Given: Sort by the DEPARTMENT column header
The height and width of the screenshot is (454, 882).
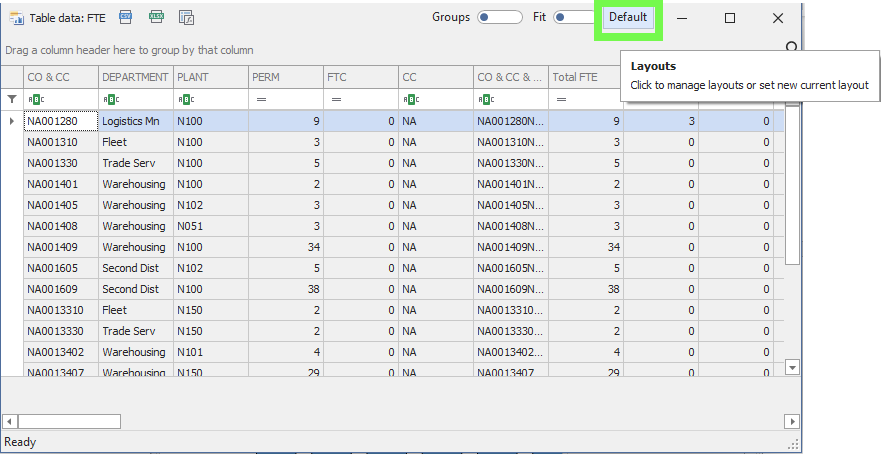Looking at the screenshot, I should coord(135,77).
